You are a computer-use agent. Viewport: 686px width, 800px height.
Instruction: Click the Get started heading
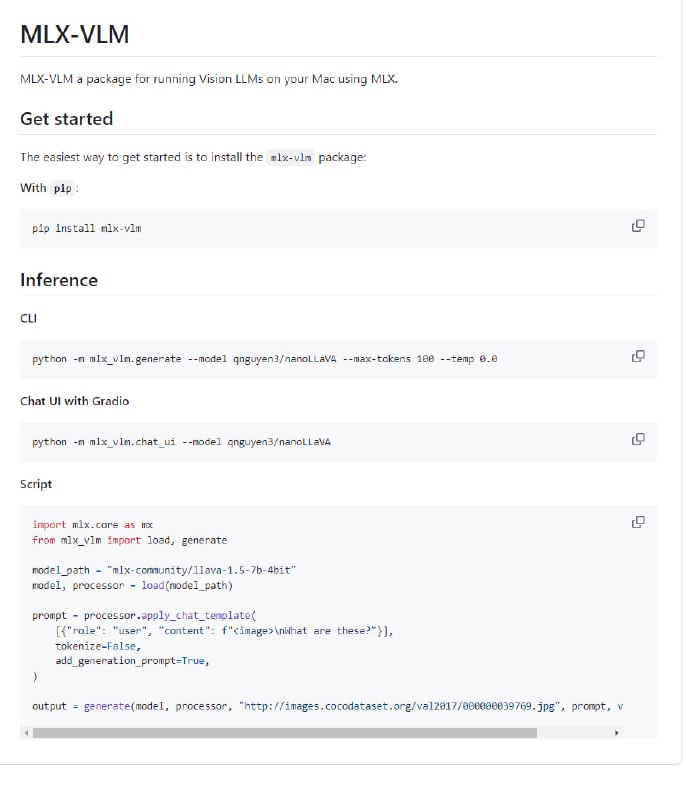pyautogui.click(x=67, y=119)
